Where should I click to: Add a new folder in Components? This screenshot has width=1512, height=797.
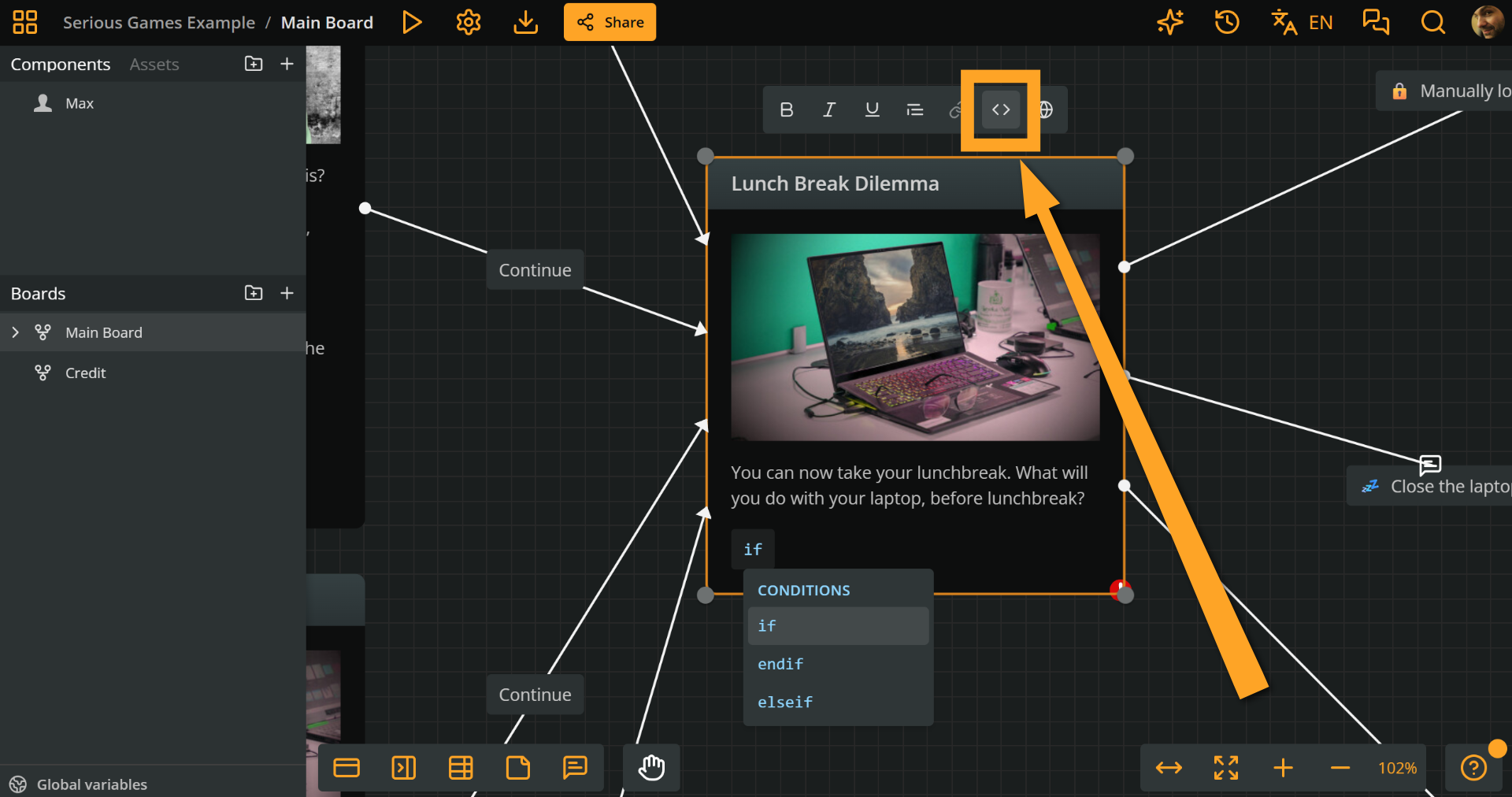(254, 64)
